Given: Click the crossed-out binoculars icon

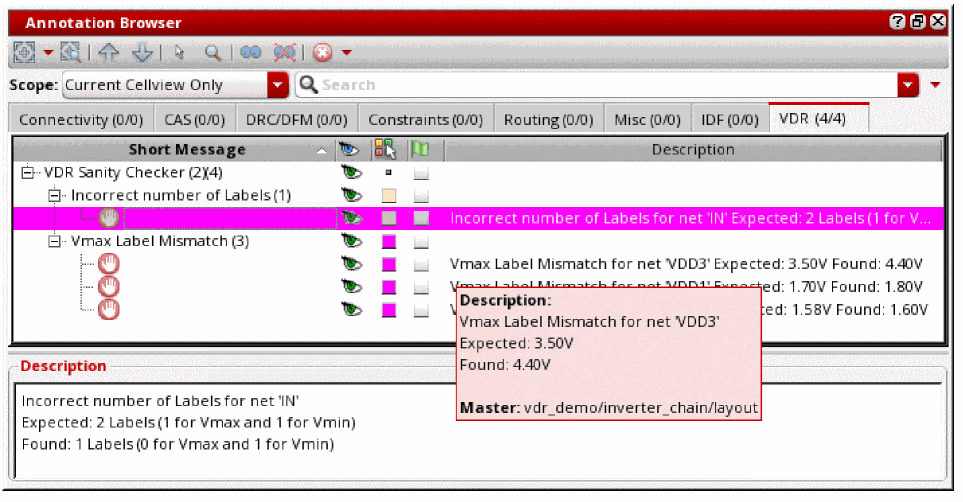Looking at the screenshot, I should click(284, 52).
